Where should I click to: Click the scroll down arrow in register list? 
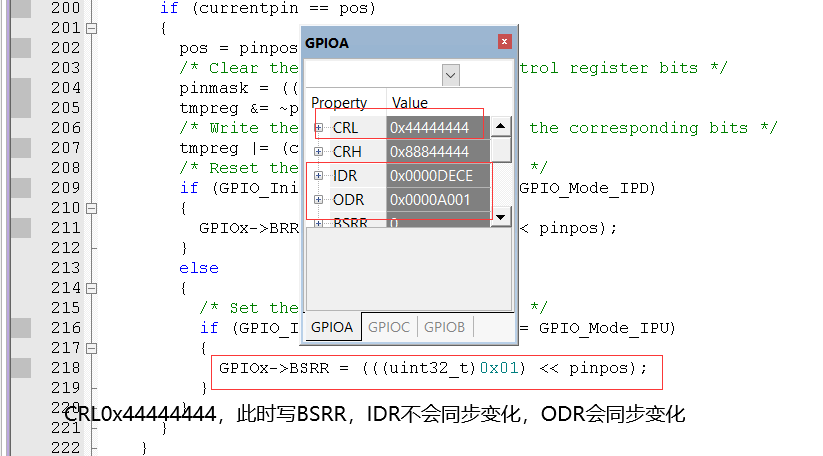point(500,217)
